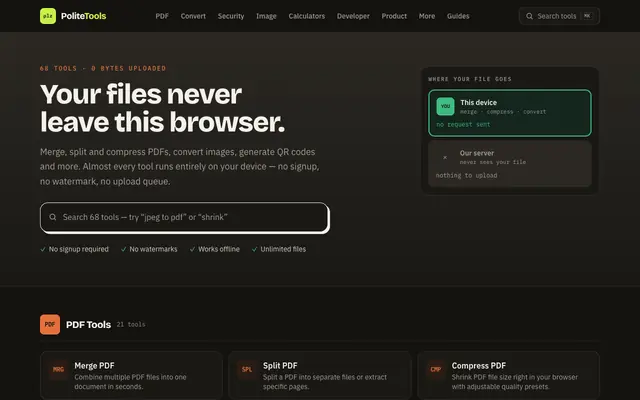Click the checkmark next to No signup required

coord(43,249)
